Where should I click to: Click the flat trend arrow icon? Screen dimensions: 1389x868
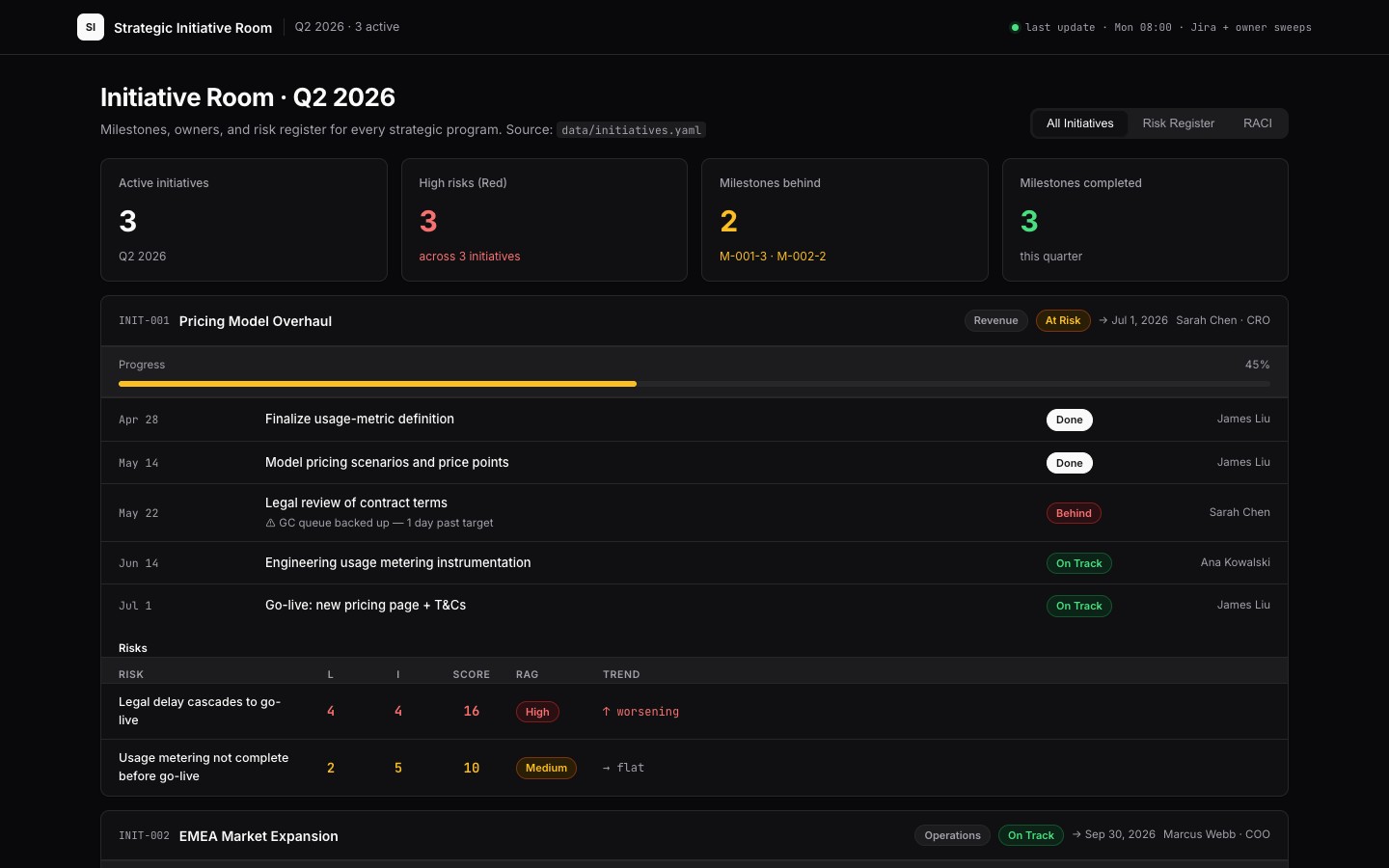pos(607,768)
